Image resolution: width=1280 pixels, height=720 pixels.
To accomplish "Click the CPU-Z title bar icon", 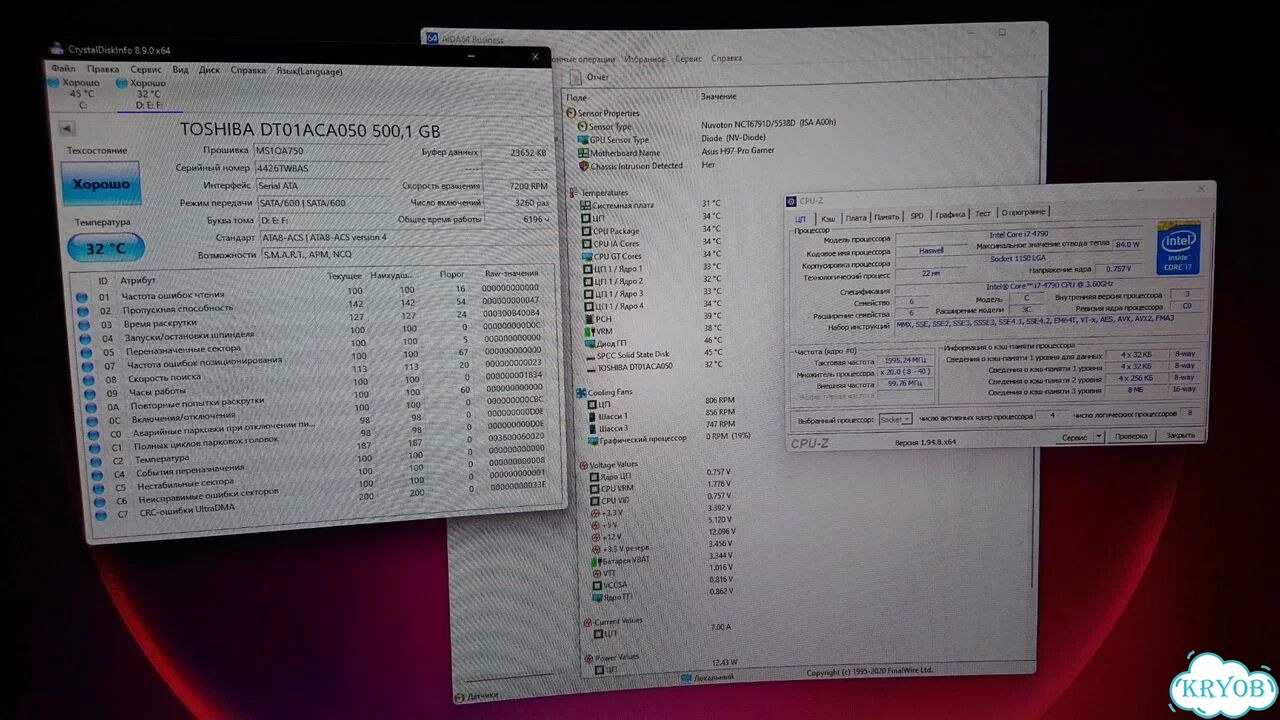I will click(x=792, y=202).
